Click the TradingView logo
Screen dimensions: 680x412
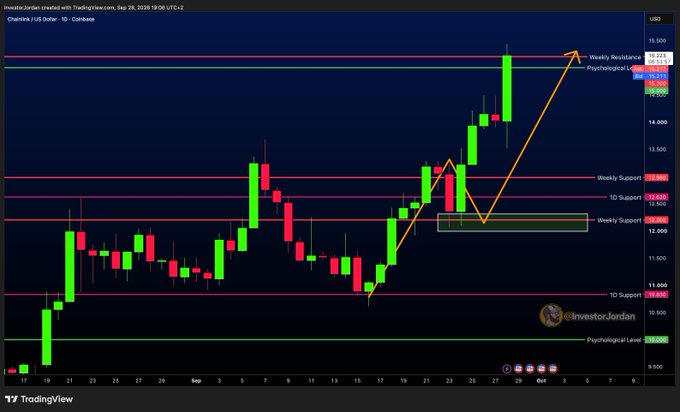click(x=39, y=399)
